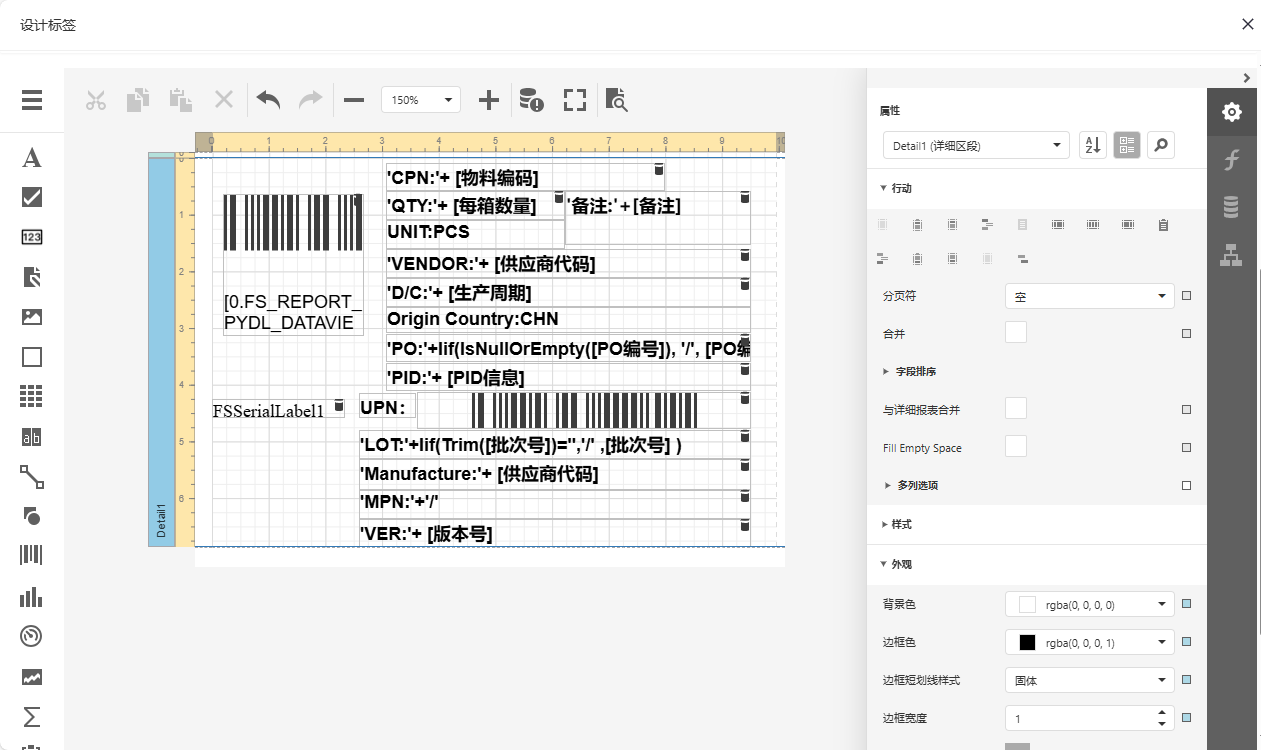Toggle the Fill Empty Space checkbox

[x=1016, y=447]
